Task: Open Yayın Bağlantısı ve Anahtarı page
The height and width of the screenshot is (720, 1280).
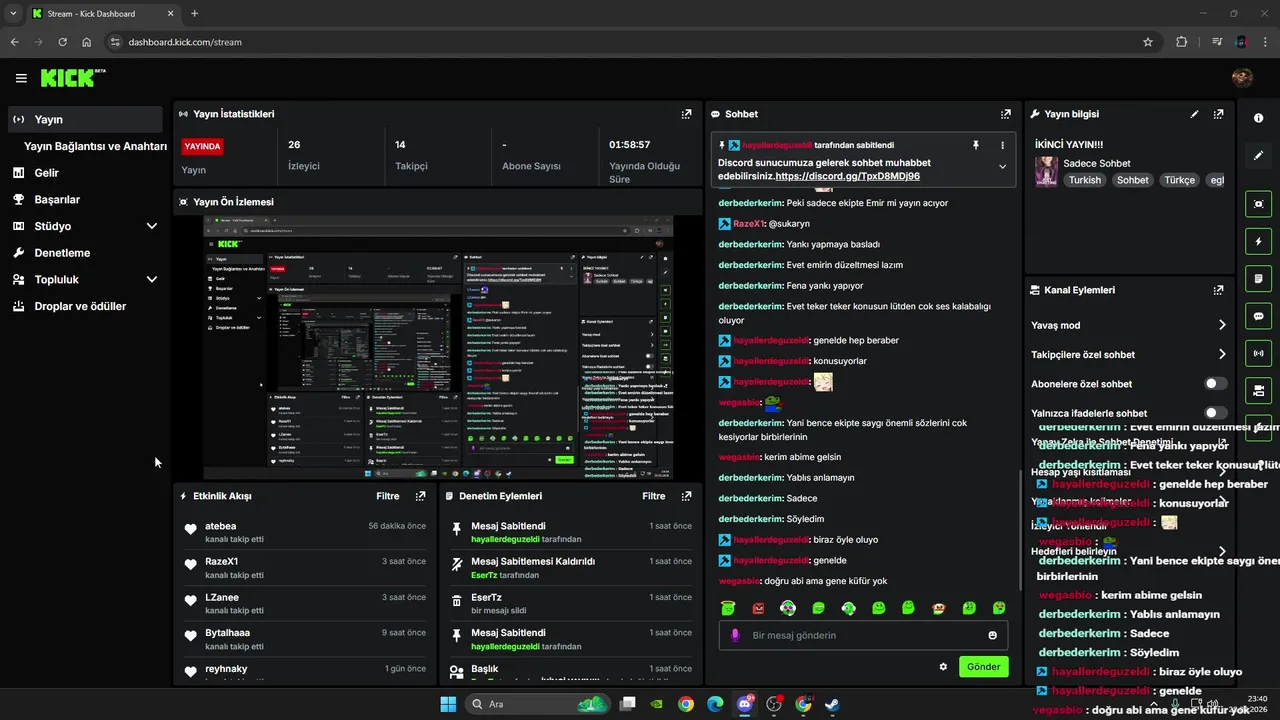Action: point(95,146)
